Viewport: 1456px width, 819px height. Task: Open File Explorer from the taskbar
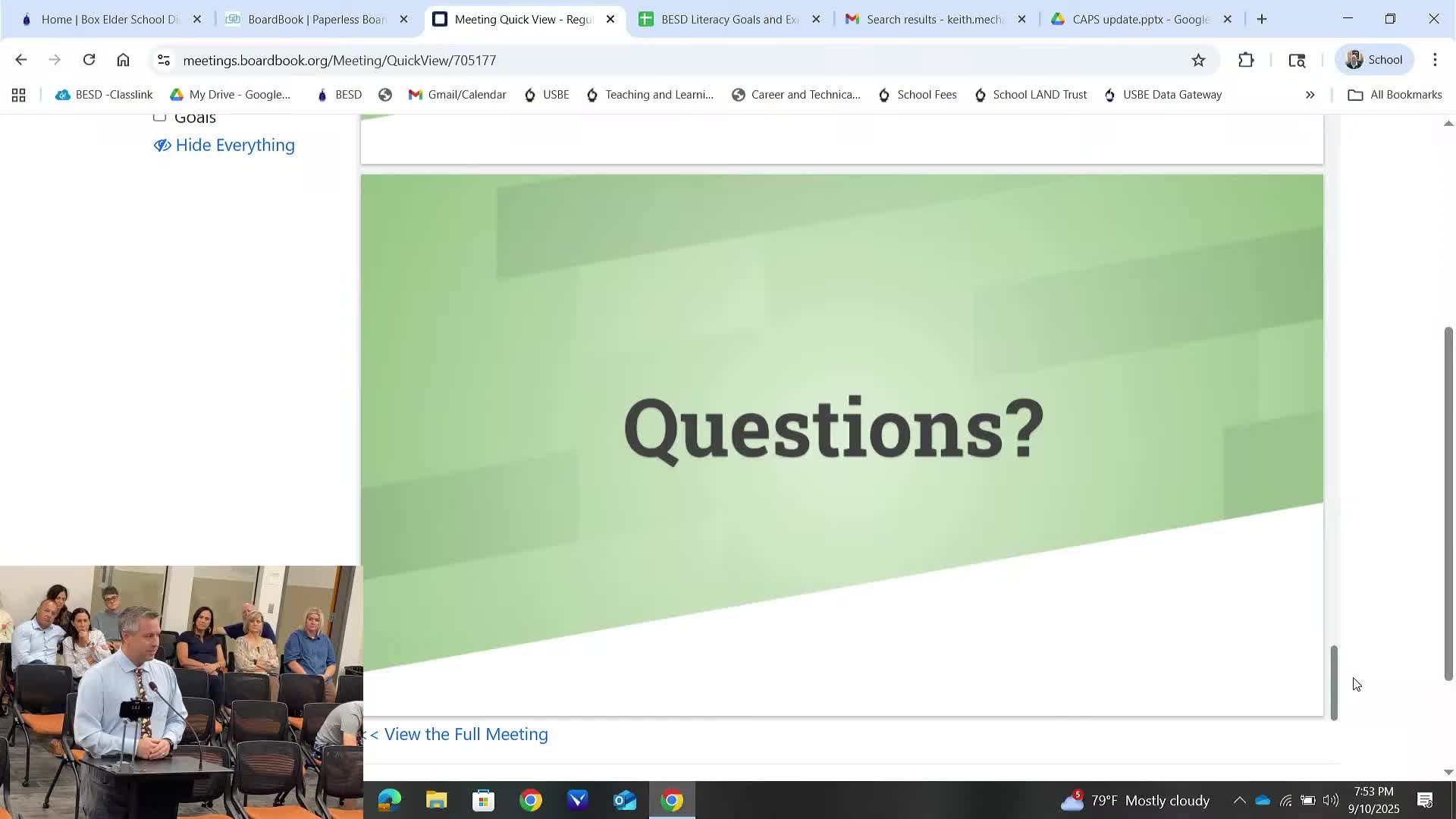436,800
